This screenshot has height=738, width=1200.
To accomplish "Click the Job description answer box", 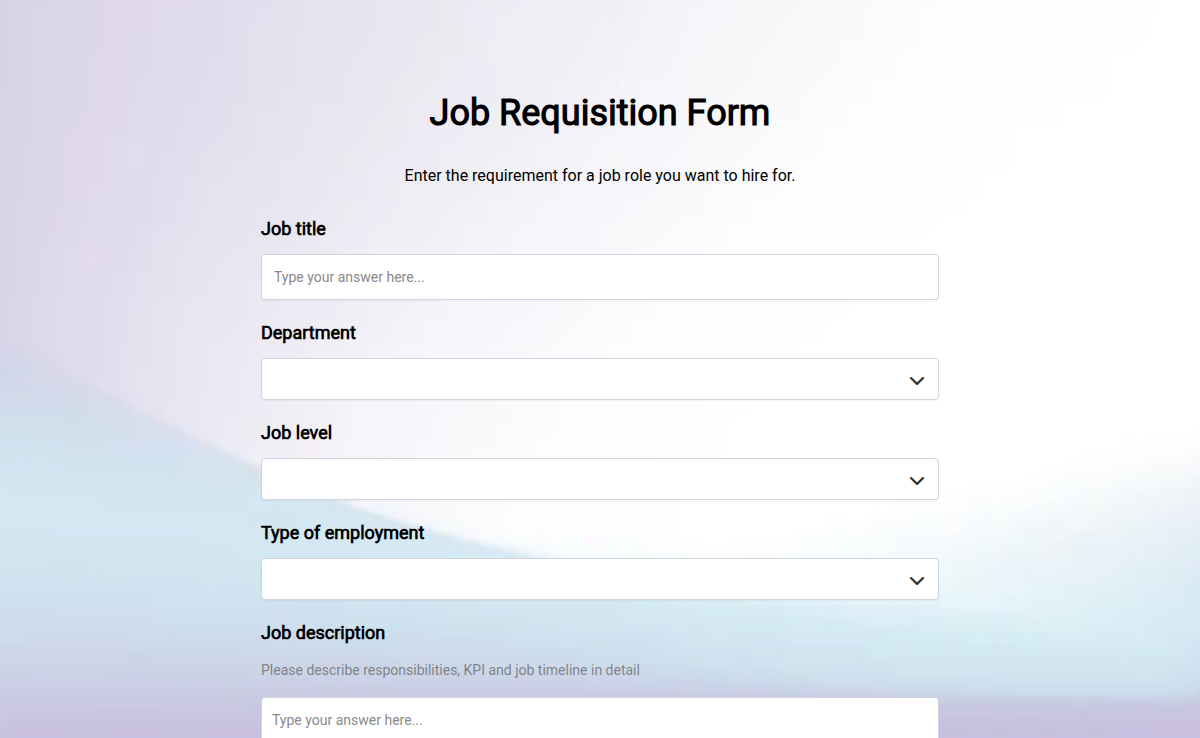I will pos(600,719).
